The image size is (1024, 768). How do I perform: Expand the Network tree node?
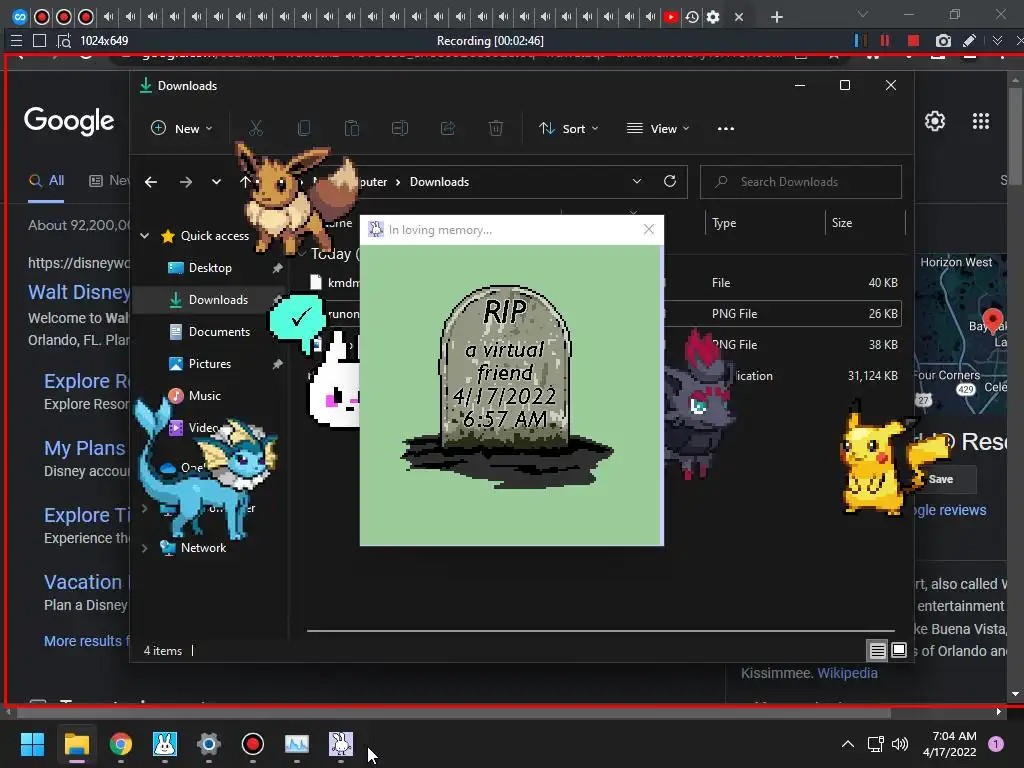[x=145, y=548]
